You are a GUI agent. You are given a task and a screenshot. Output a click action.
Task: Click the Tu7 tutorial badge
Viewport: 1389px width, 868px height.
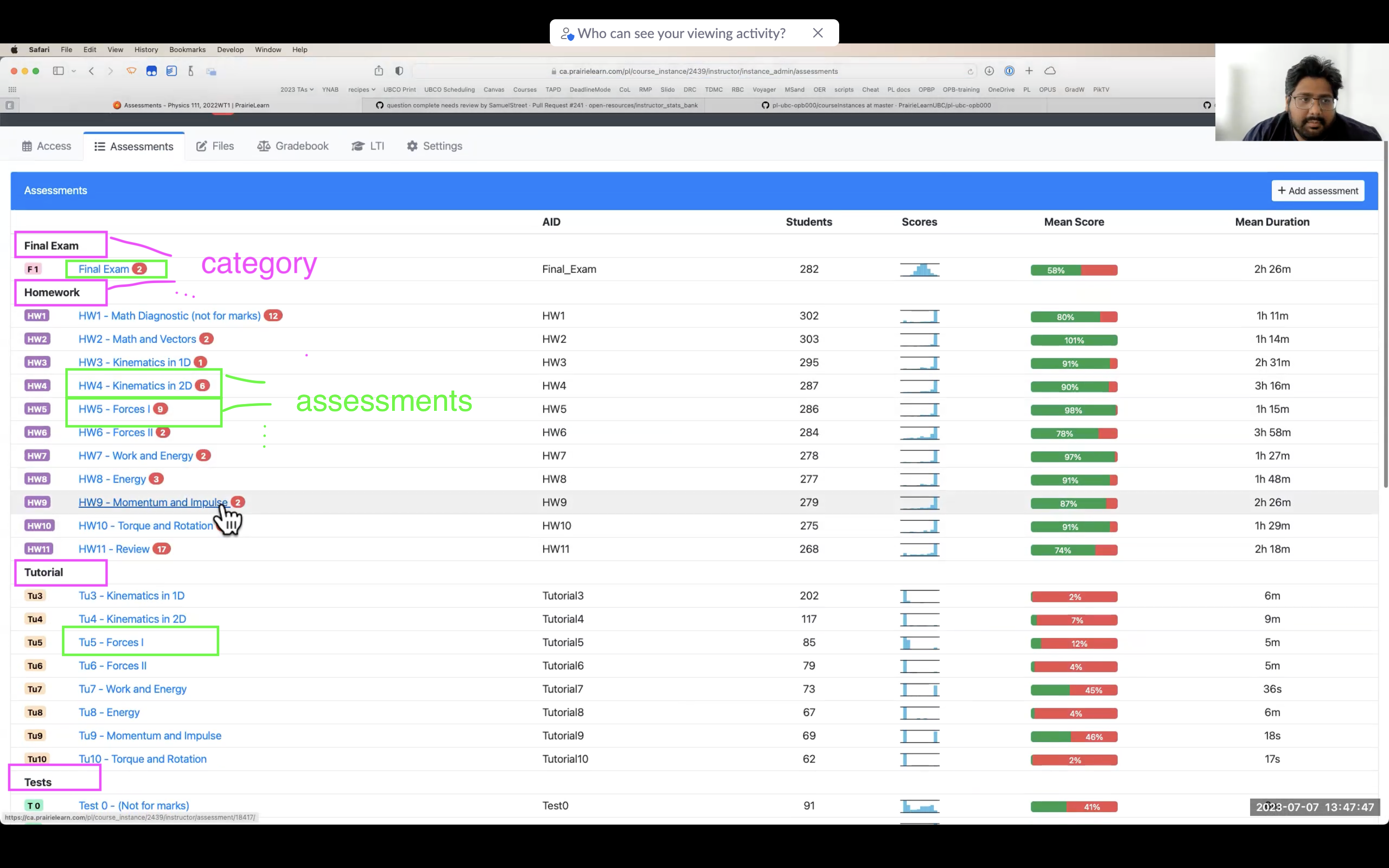35,689
